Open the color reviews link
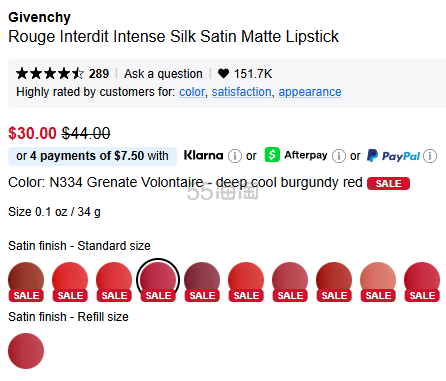 click(x=192, y=92)
